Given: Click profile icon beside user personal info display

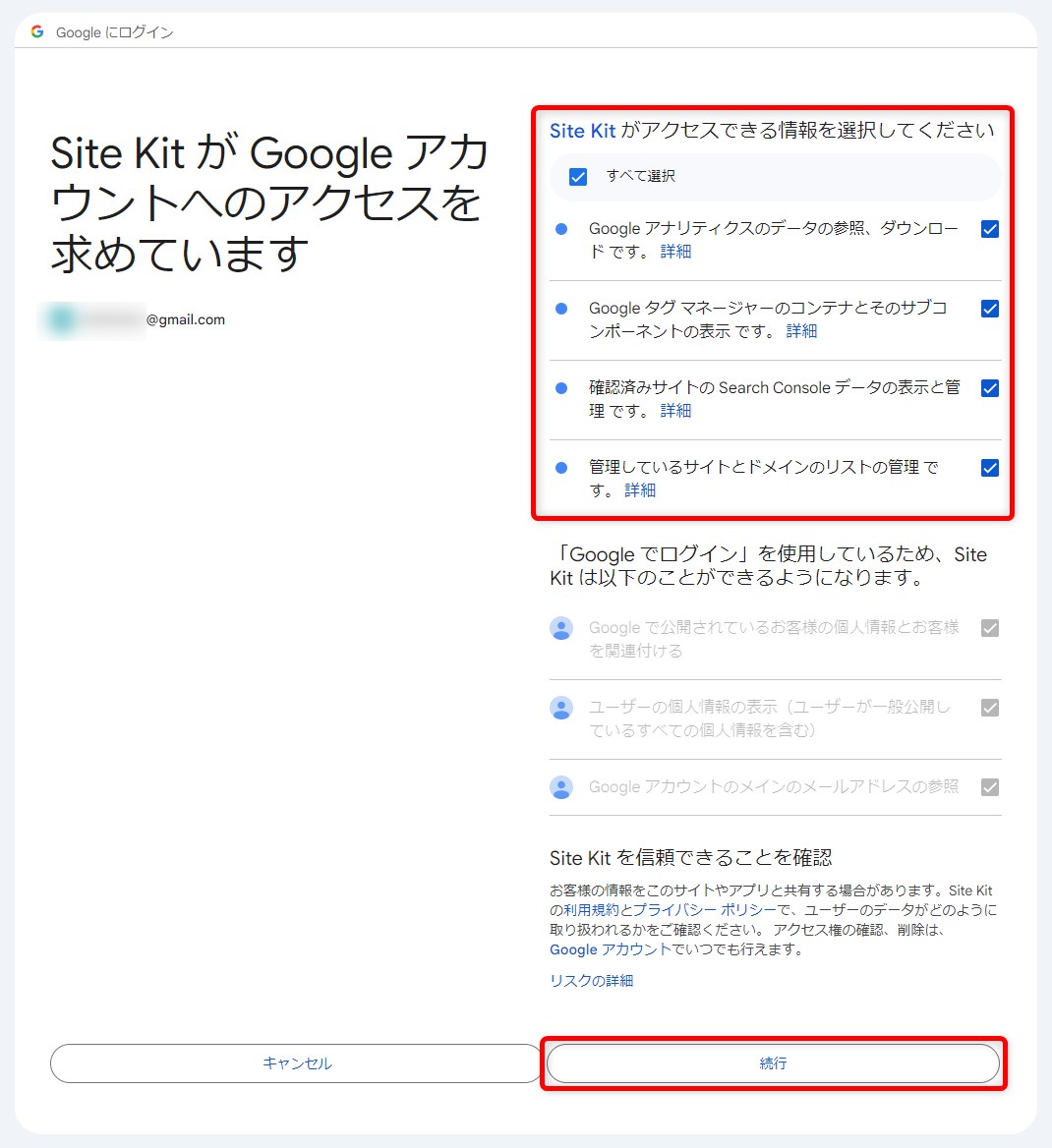Looking at the screenshot, I should pyautogui.click(x=561, y=708).
